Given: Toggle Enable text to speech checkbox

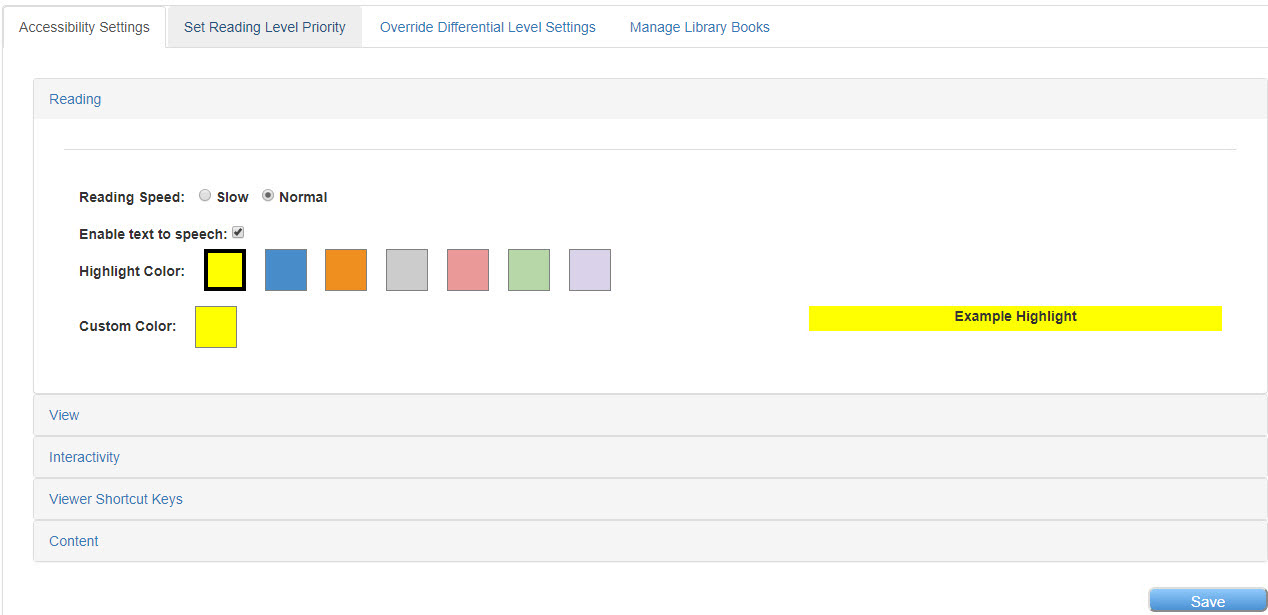Looking at the screenshot, I should click(238, 232).
